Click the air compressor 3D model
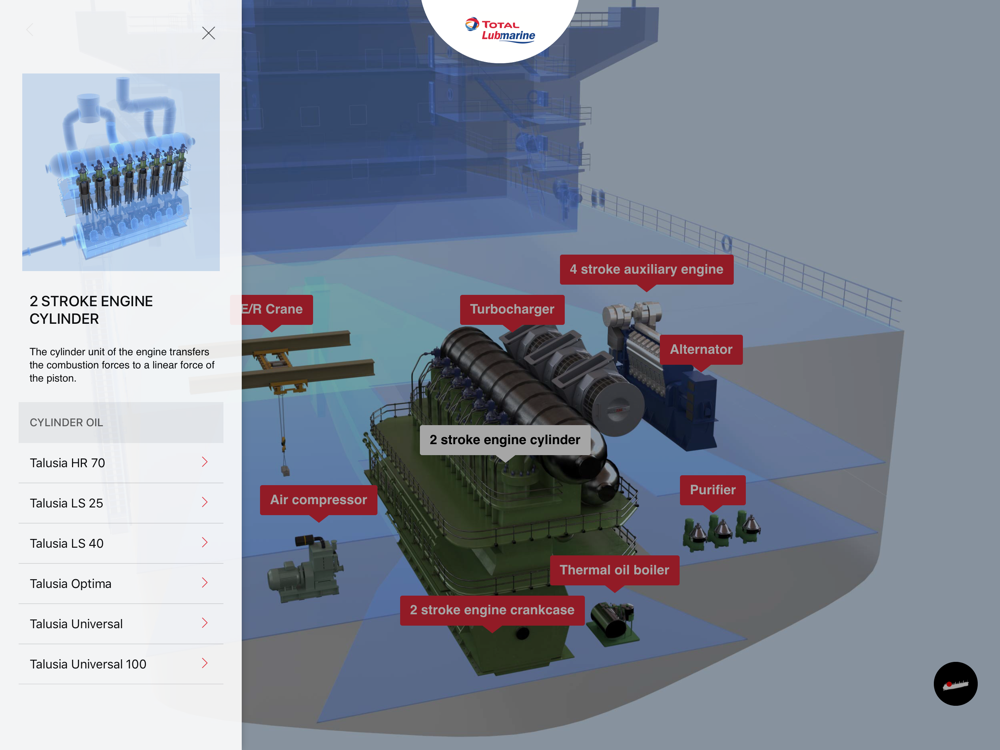 click(x=305, y=569)
